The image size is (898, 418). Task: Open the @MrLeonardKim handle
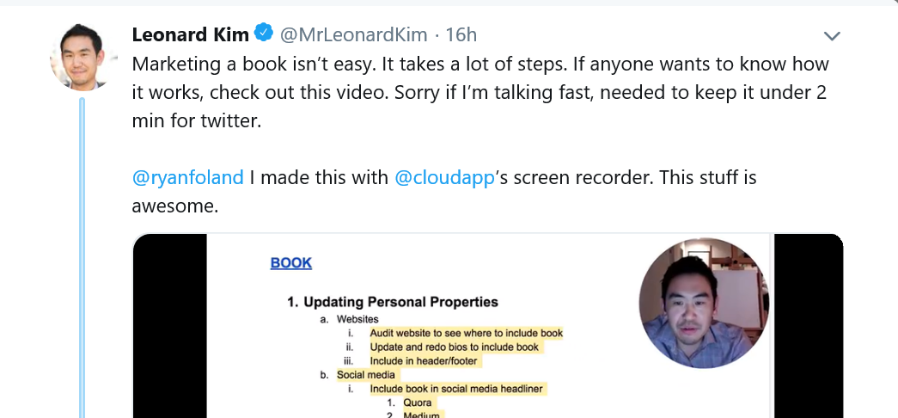[x=353, y=35]
